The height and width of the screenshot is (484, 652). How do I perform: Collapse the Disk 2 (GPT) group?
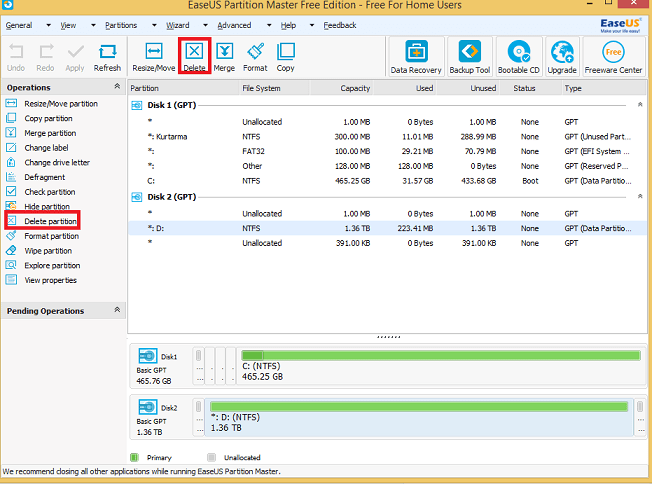pyautogui.click(x=640, y=196)
